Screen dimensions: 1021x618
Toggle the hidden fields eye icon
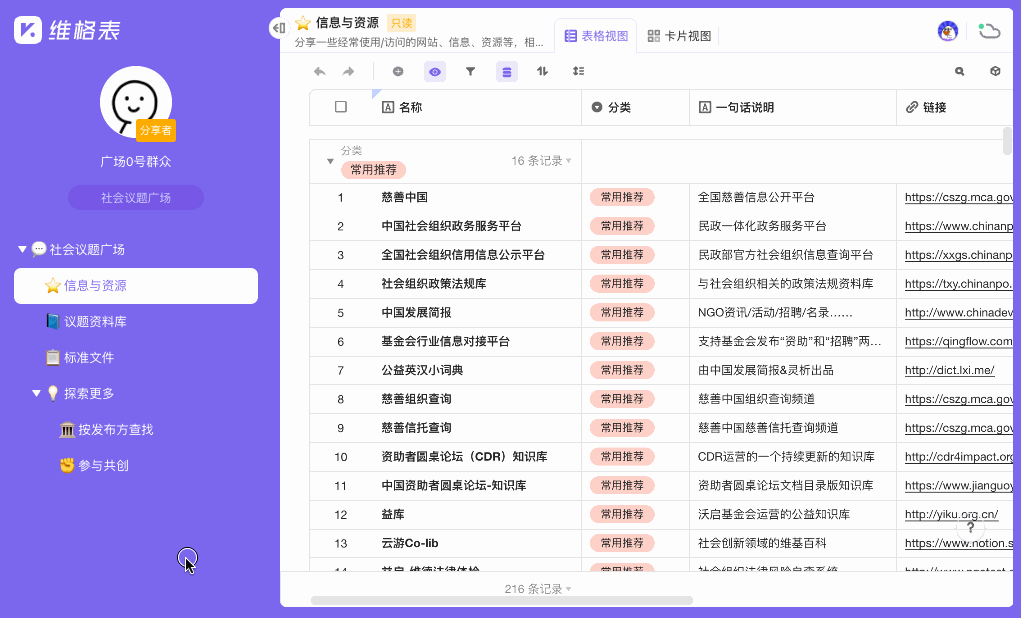coord(435,72)
